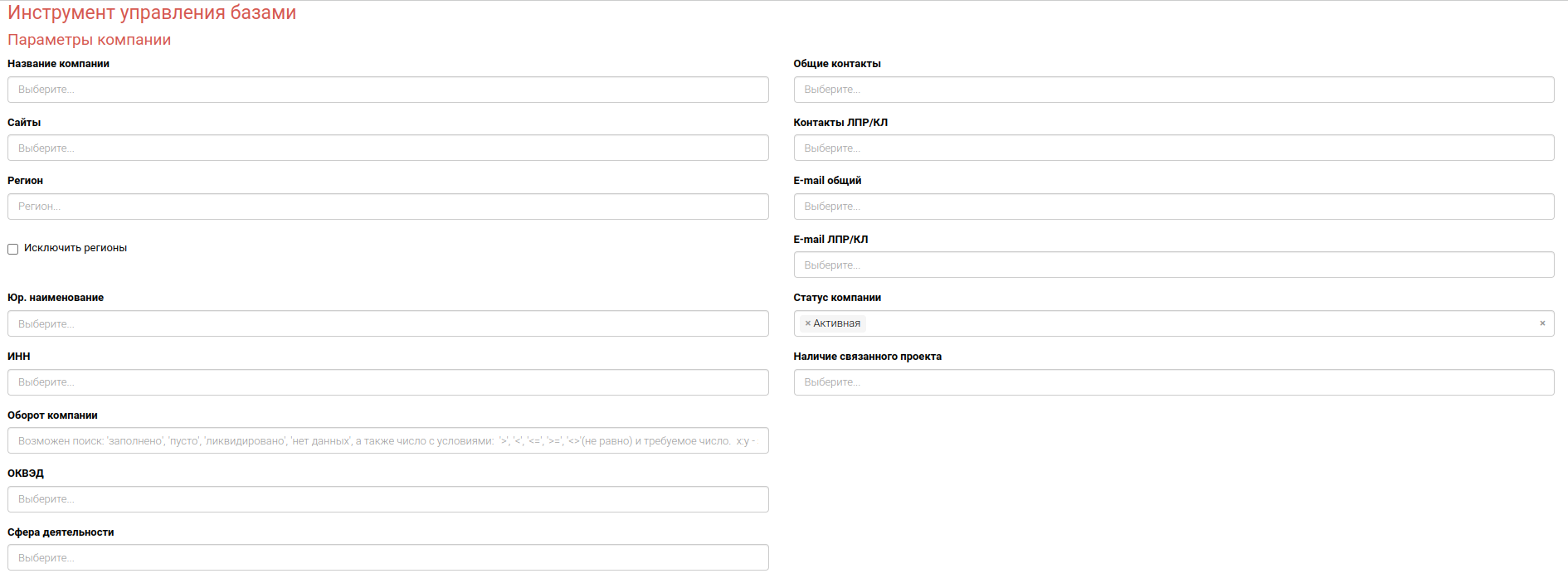The height and width of the screenshot is (583, 1568).
Task: Select the Контакты ЛПР/КЛ field
Action: pyautogui.click(x=1173, y=148)
